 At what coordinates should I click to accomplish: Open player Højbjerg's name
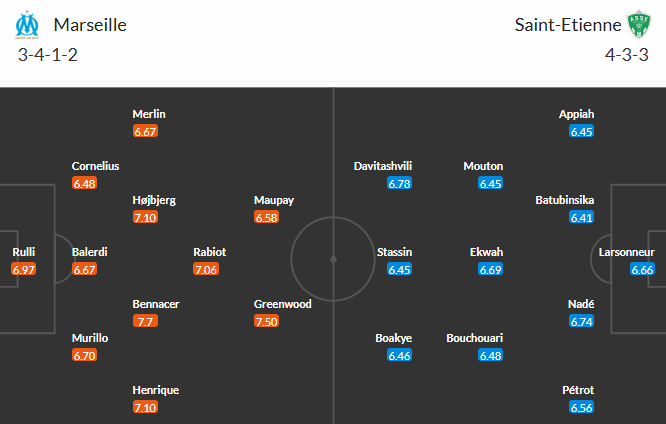[154, 200]
